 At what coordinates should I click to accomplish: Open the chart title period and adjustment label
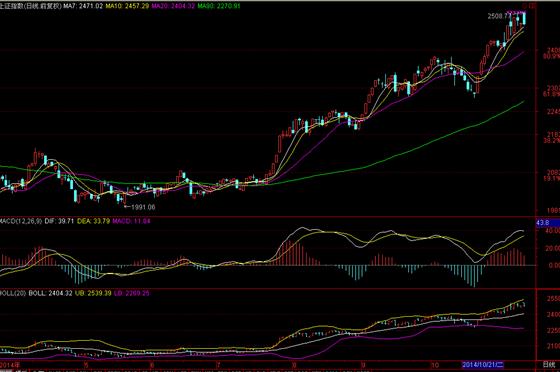(31, 6)
